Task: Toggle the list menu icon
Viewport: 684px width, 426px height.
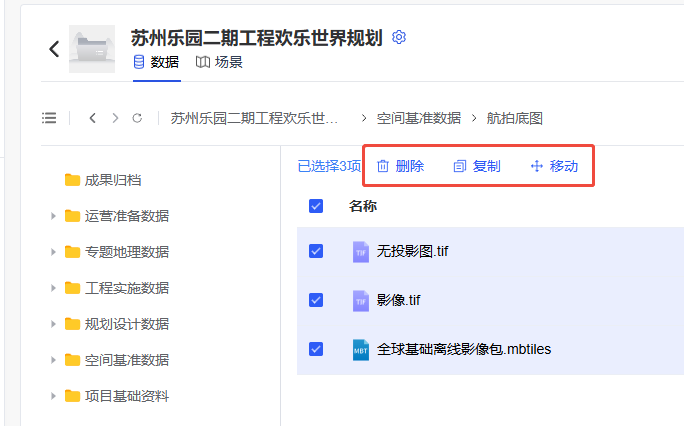Action: [x=49, y=118]
